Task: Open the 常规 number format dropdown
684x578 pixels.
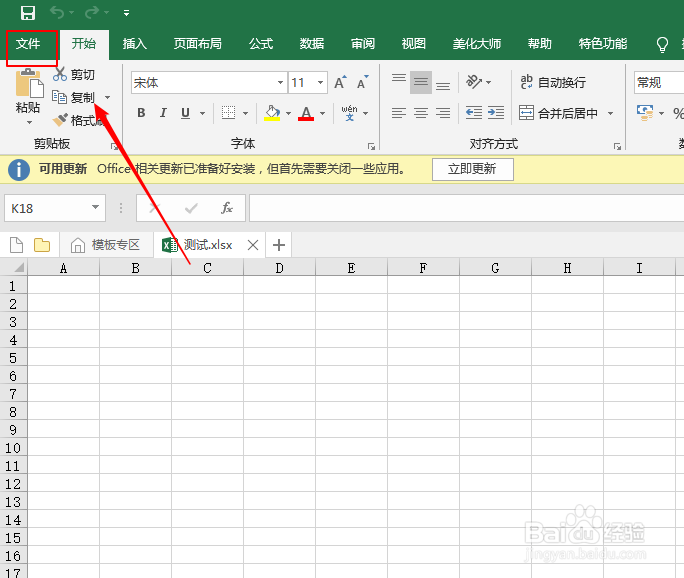Action: tap(659, 82)
